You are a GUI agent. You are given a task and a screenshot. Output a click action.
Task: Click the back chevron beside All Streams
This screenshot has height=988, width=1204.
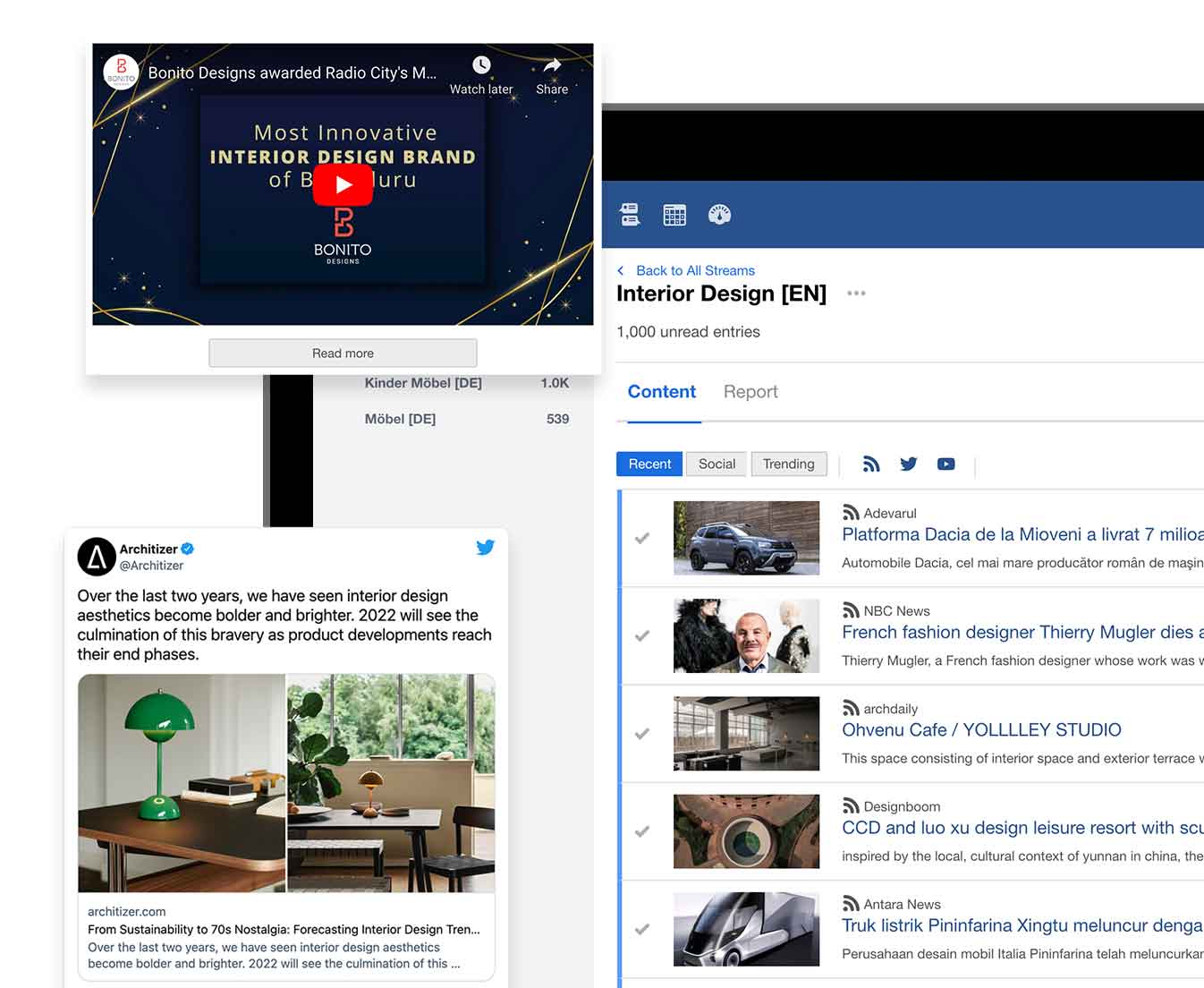(621, 270)
